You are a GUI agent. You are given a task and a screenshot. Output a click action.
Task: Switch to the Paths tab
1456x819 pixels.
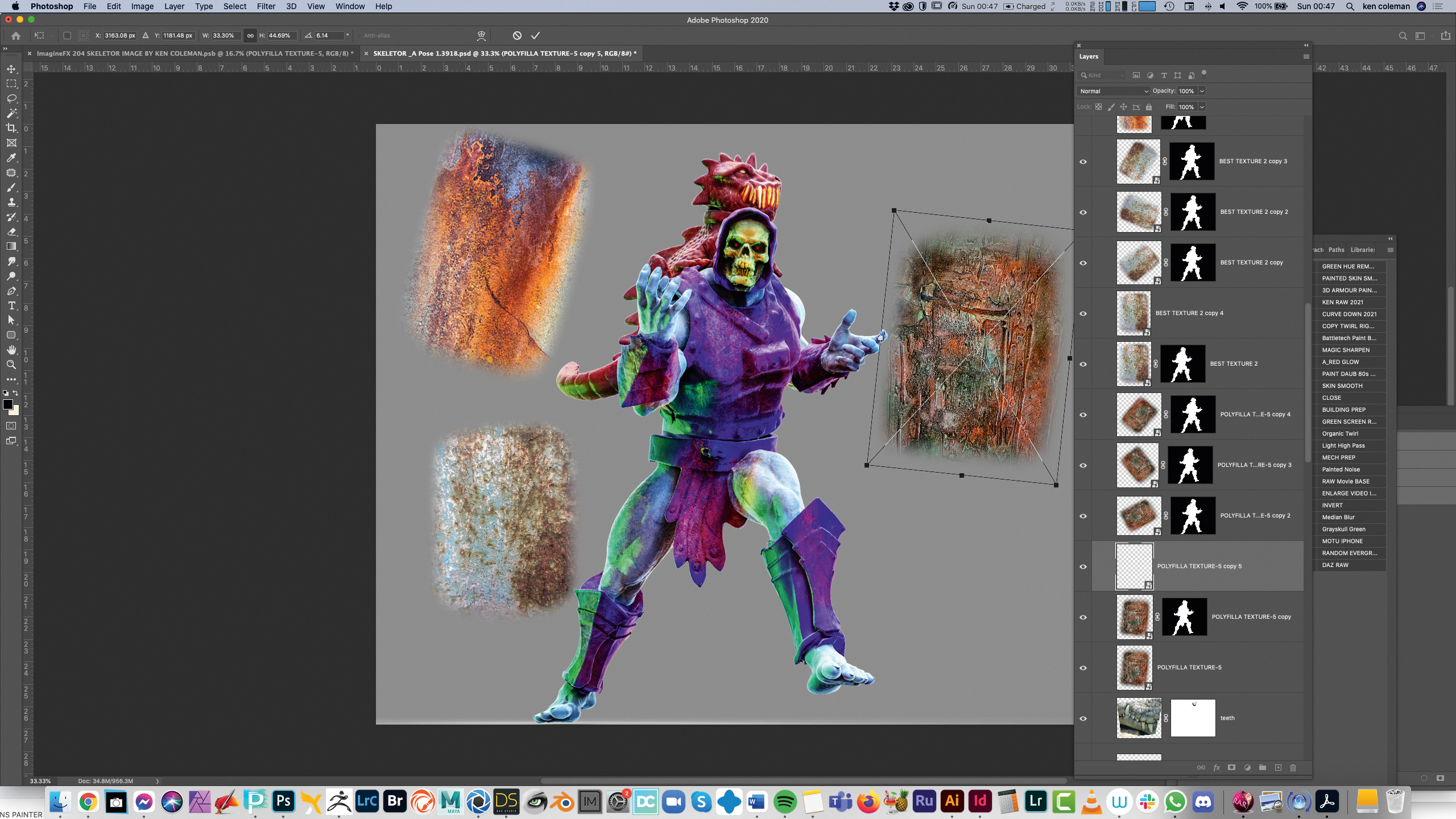(x=1336, y=250)
